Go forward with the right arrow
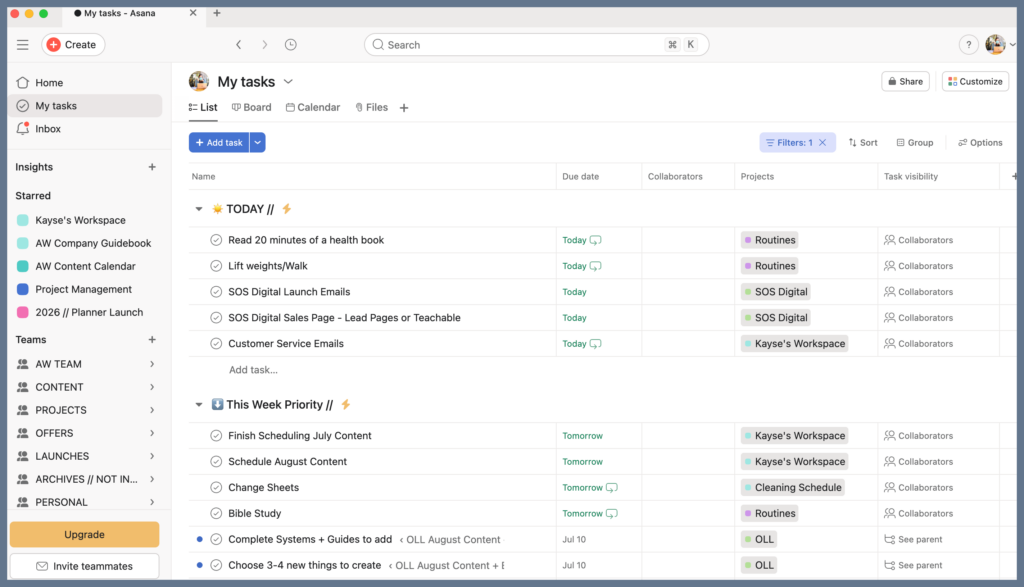Image resolution: width=1024 pixels, height=587 pixels. tap(264, 44)
